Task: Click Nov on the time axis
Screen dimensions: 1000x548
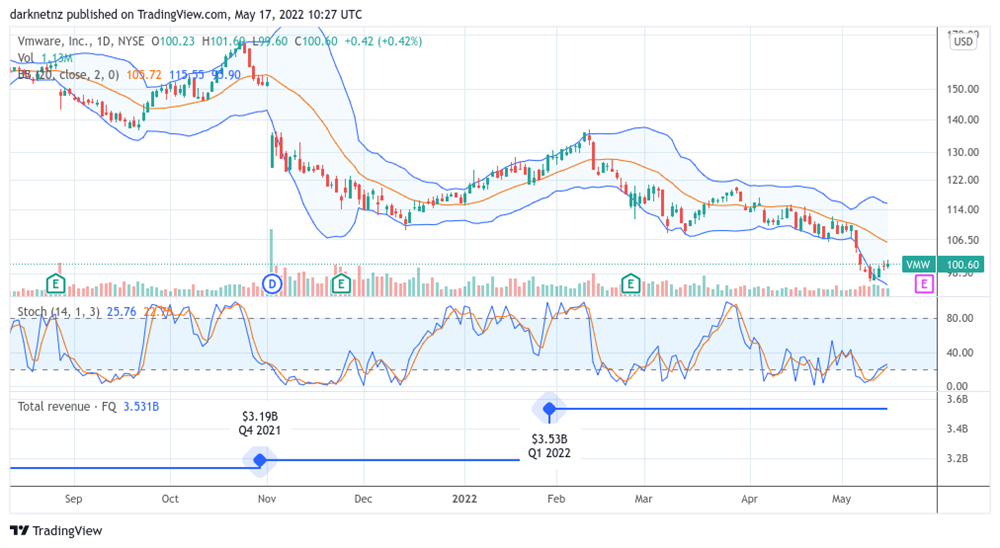Action: click(x=267, y=499)
